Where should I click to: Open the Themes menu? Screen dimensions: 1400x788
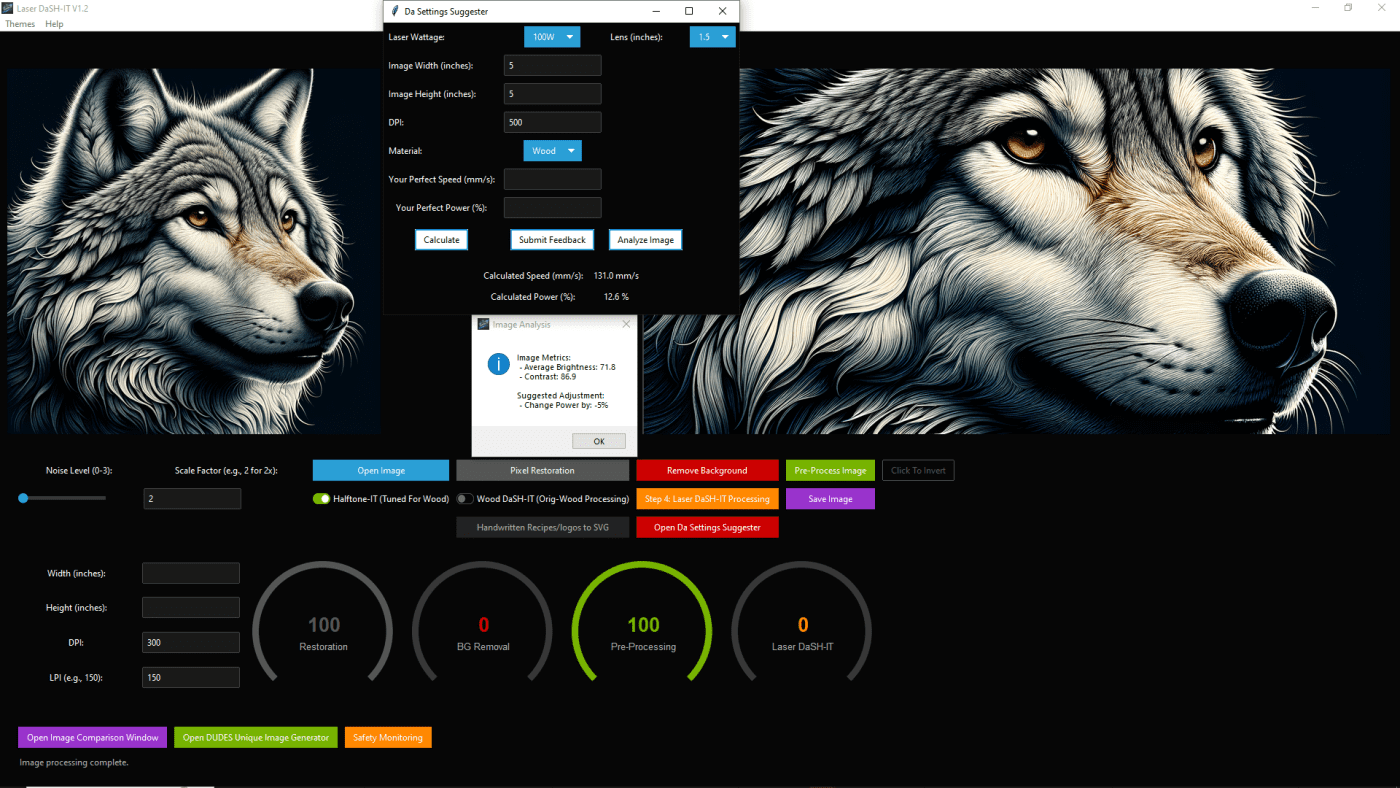pos(20,24)
